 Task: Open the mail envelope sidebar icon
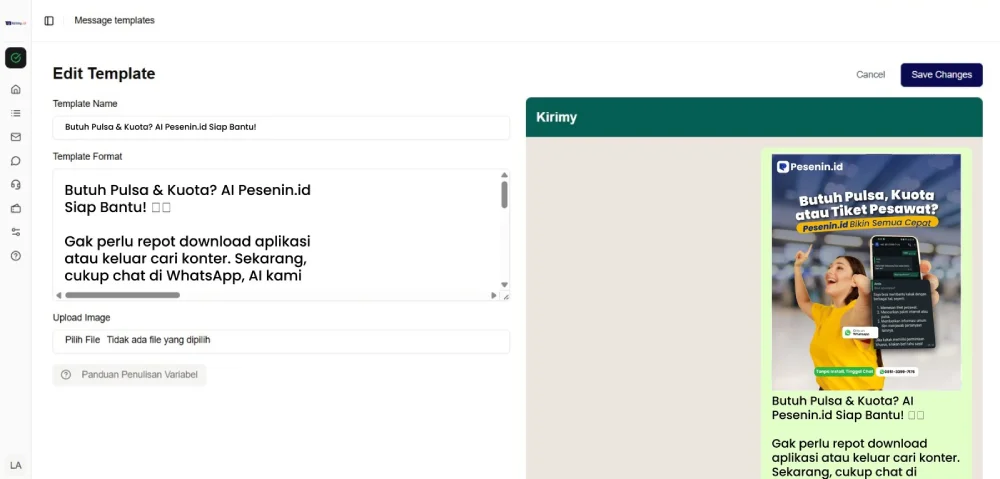(16, 137)
